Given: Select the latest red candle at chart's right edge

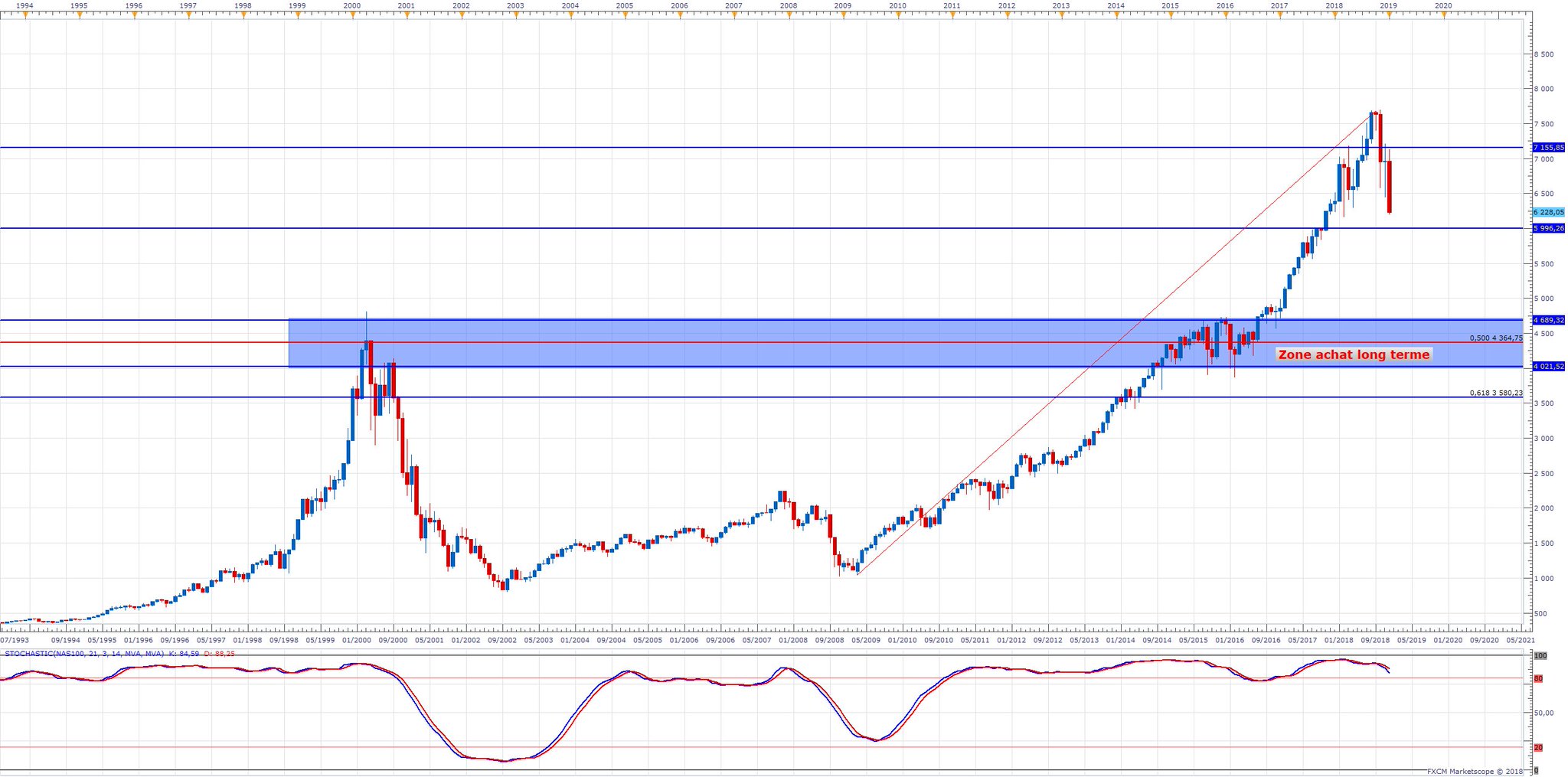Looking at the screenshot, I should 1389,187.
